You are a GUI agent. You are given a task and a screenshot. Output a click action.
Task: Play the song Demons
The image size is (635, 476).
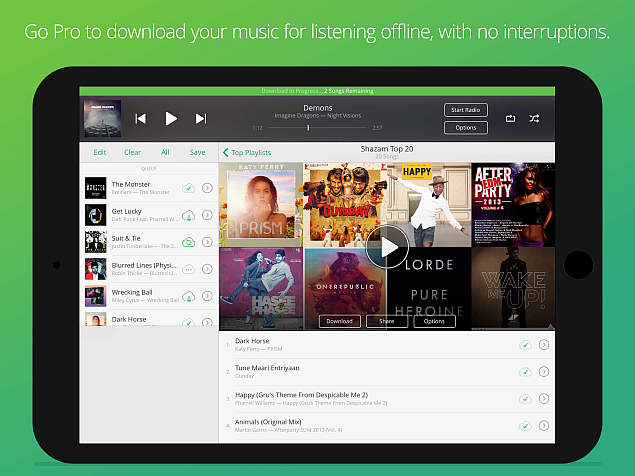[171, 119]
